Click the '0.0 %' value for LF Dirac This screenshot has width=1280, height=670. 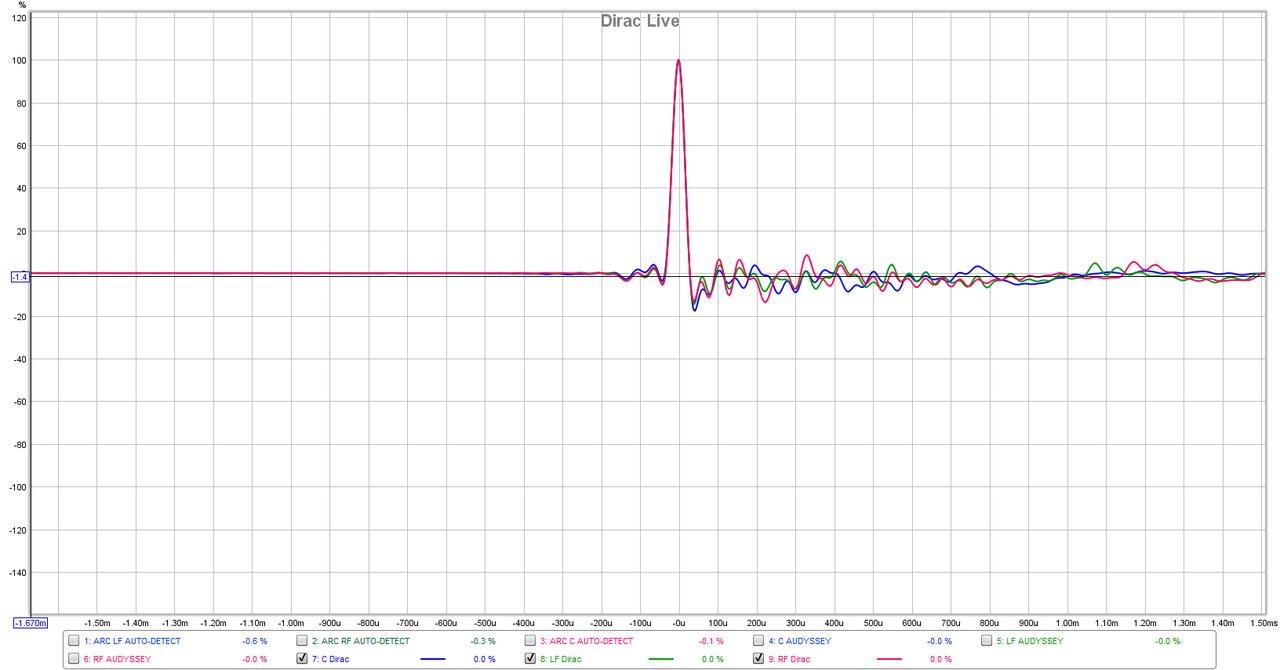[x=712, y=659]
